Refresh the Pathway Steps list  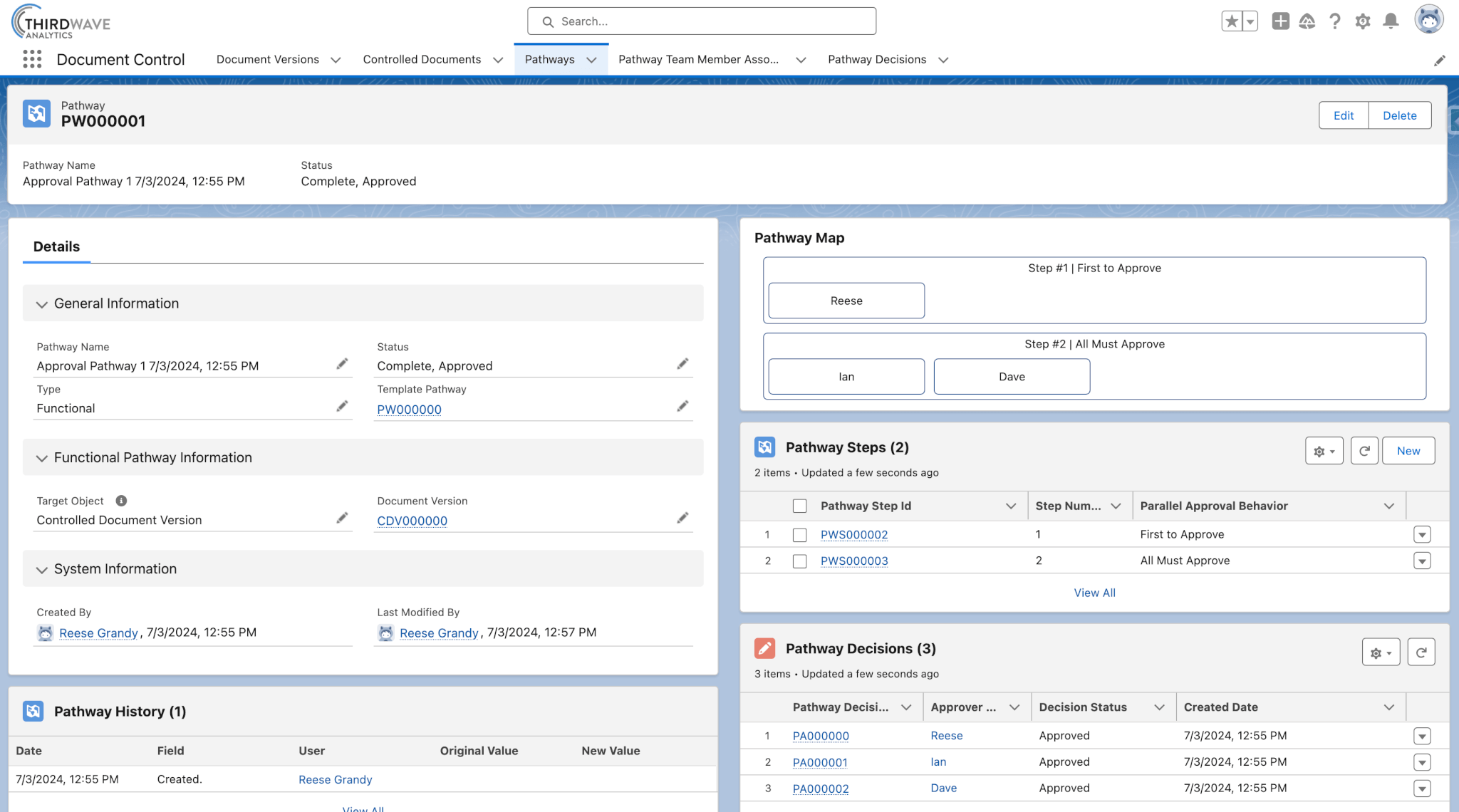click(1364, 451)
